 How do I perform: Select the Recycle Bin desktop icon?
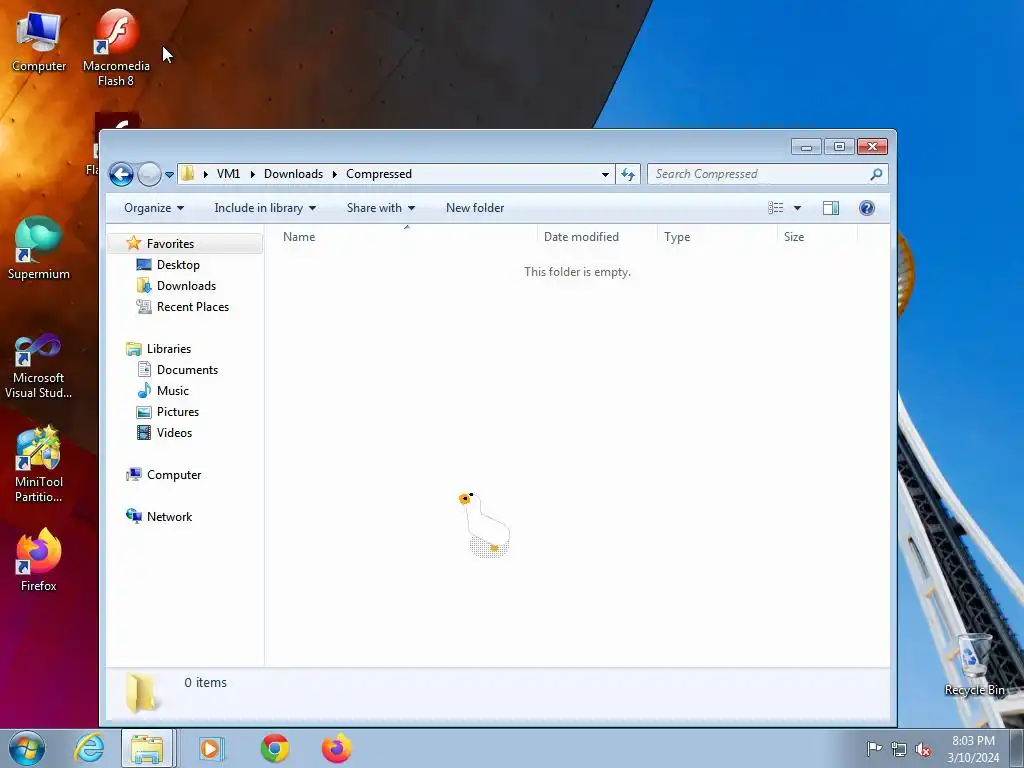(x=974, y=664)
